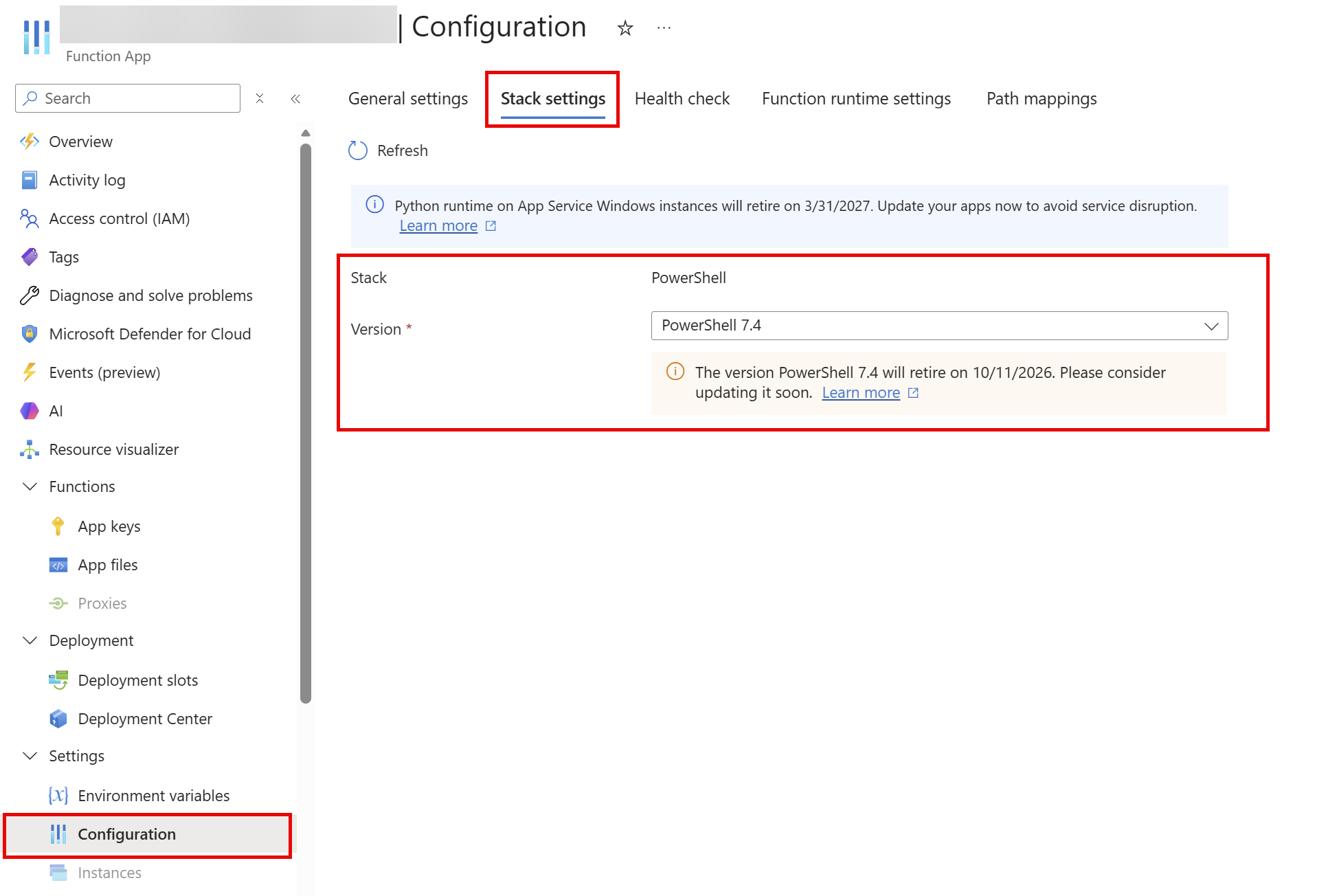
Task: Switch to Health check tab
Action: [x=682, y=99]
